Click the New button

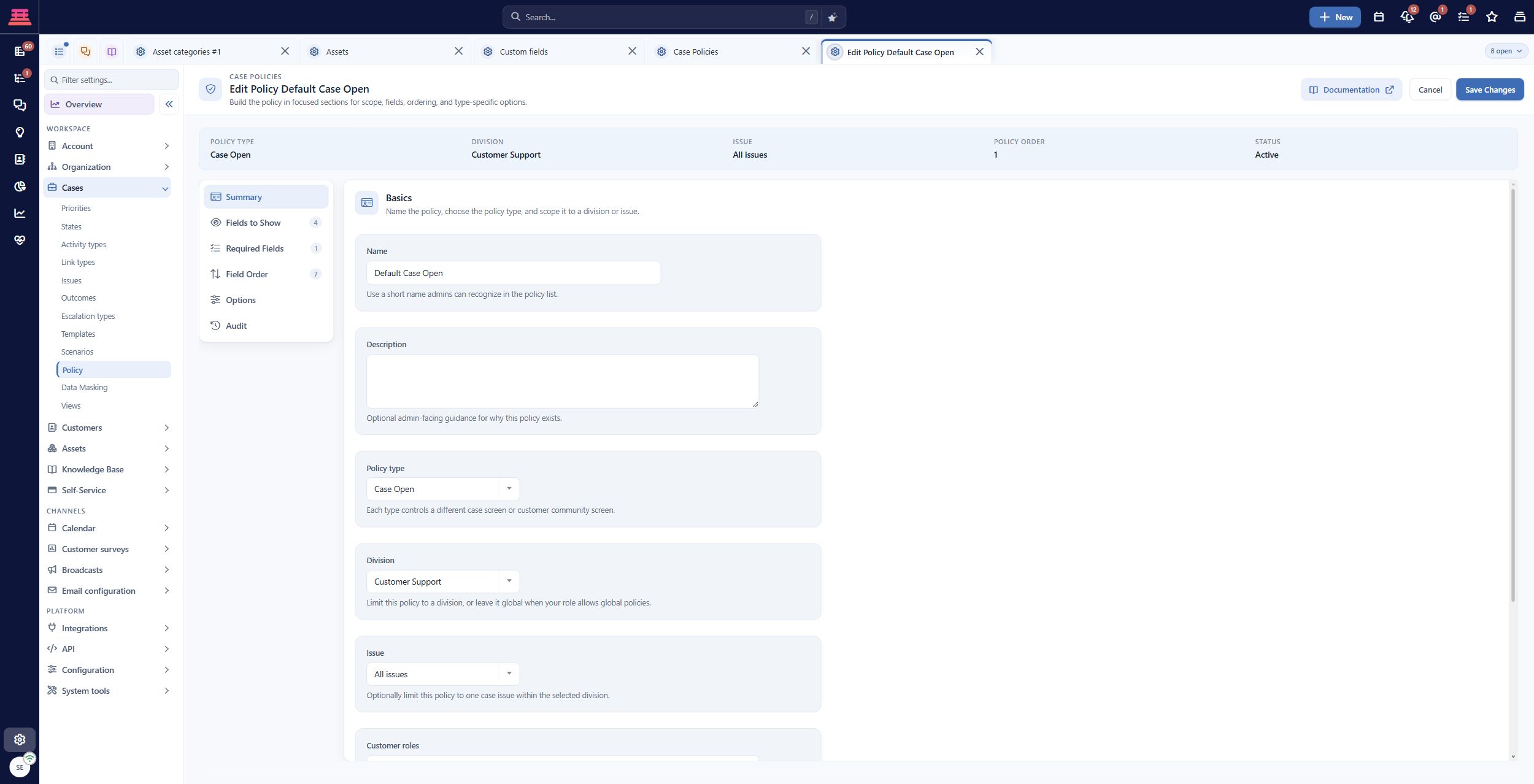[x=1335, y=17]
